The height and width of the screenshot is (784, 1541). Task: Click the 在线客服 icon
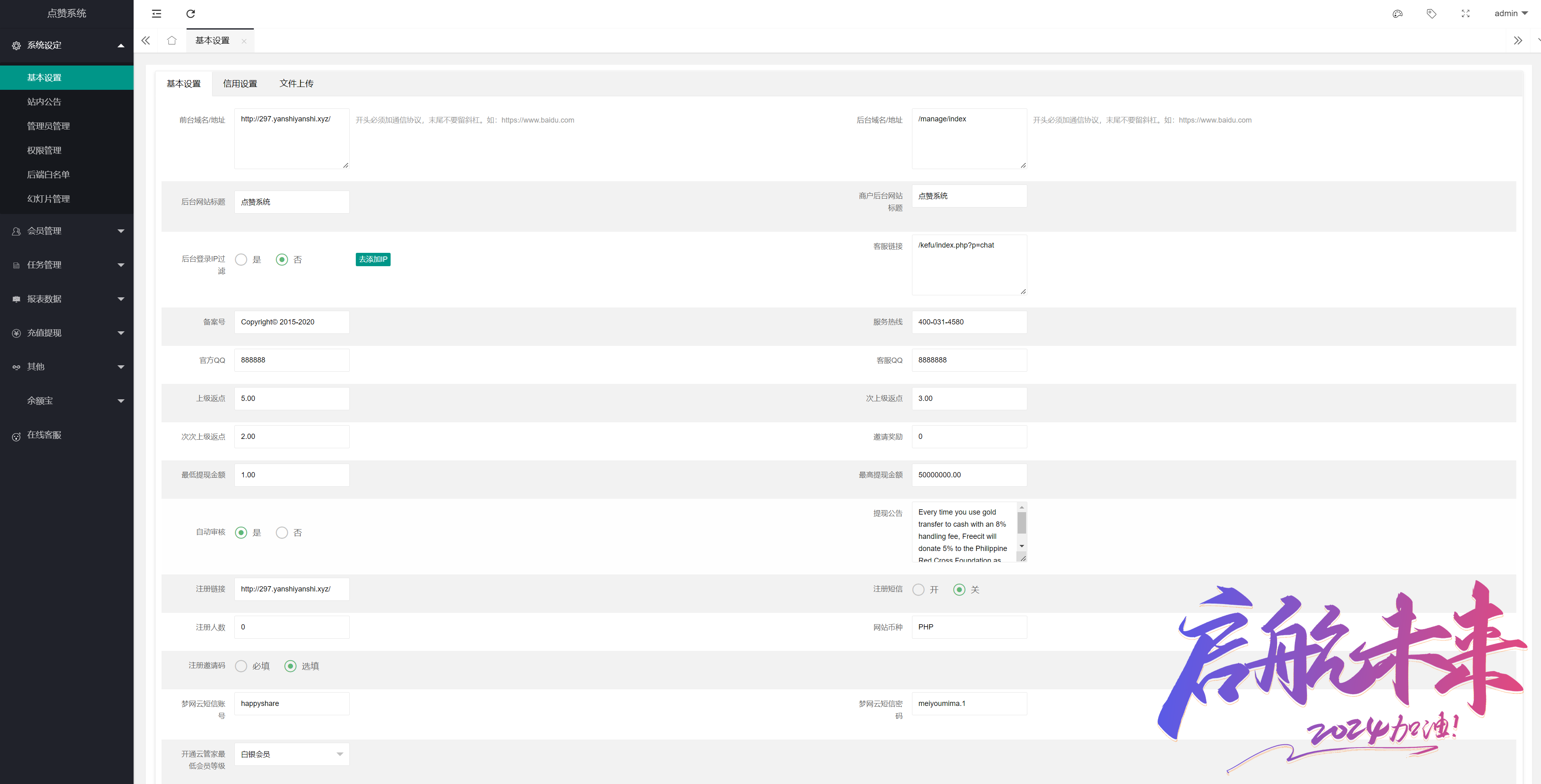coord(16,436)
